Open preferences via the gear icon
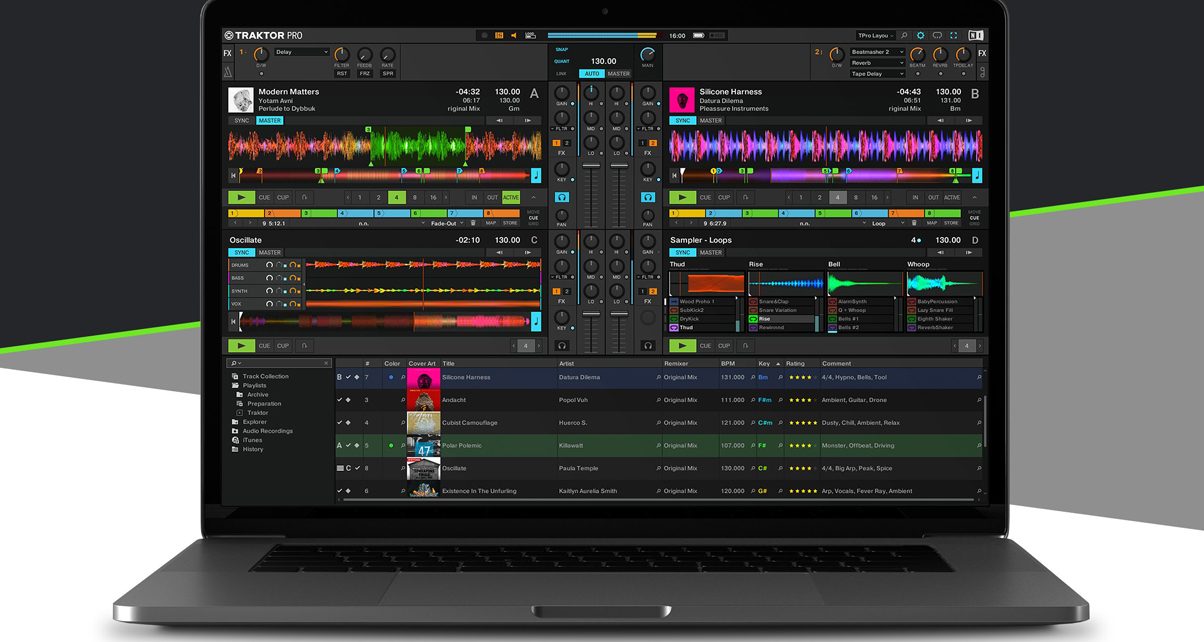The image size is (1204, 642). click(x=921, y=35)
